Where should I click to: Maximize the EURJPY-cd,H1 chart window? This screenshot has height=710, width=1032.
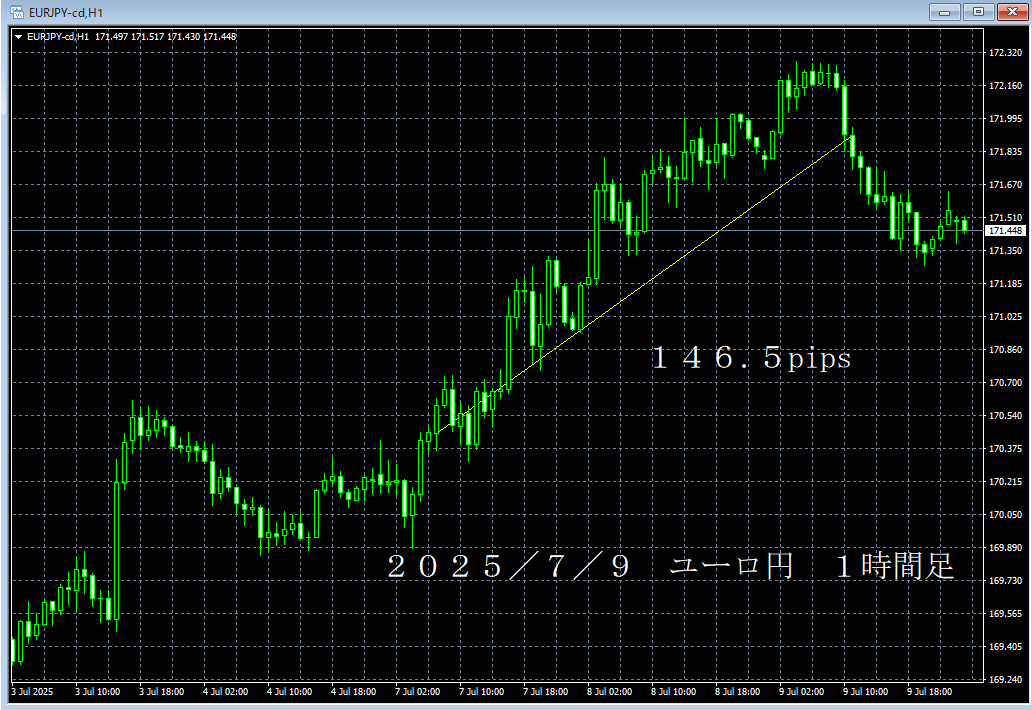(975, 12)
